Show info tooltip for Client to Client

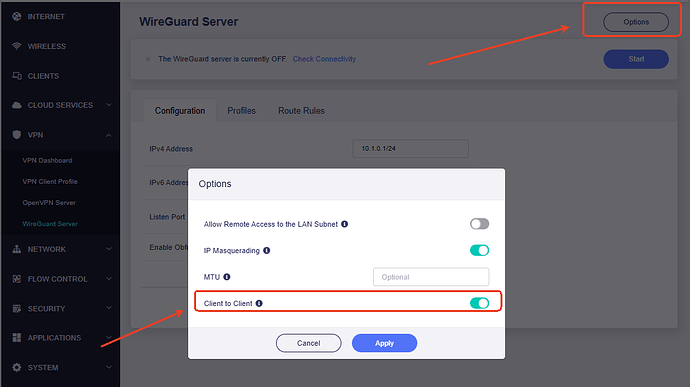pyautogui.click(x=259, y=303)
